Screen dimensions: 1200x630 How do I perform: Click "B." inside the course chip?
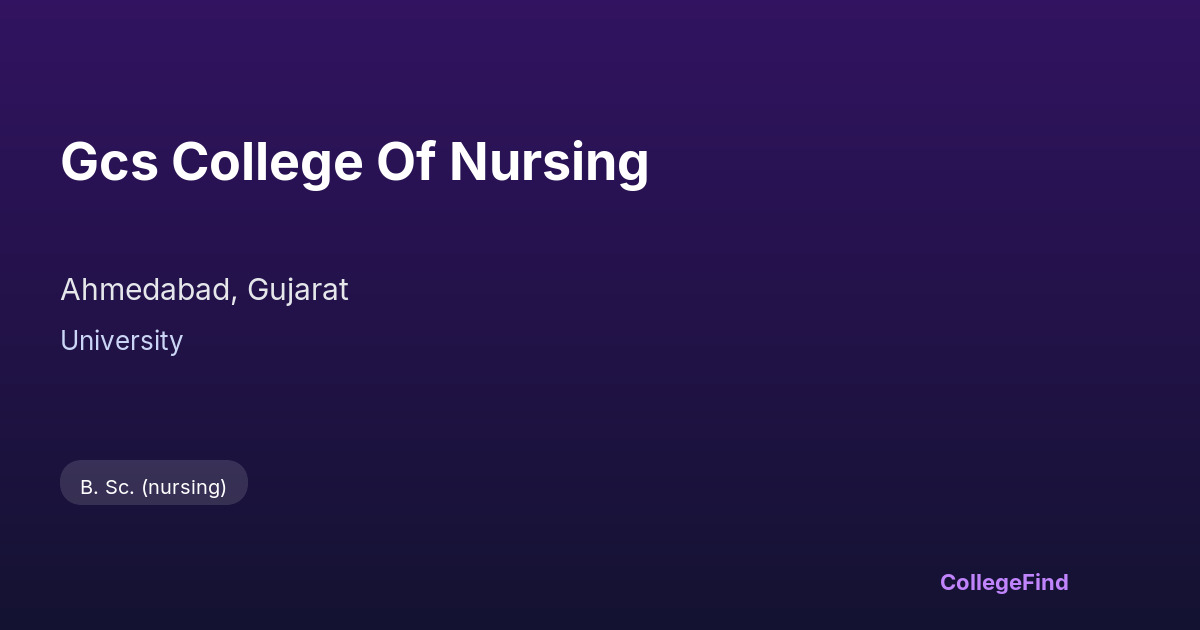[88, 487]
